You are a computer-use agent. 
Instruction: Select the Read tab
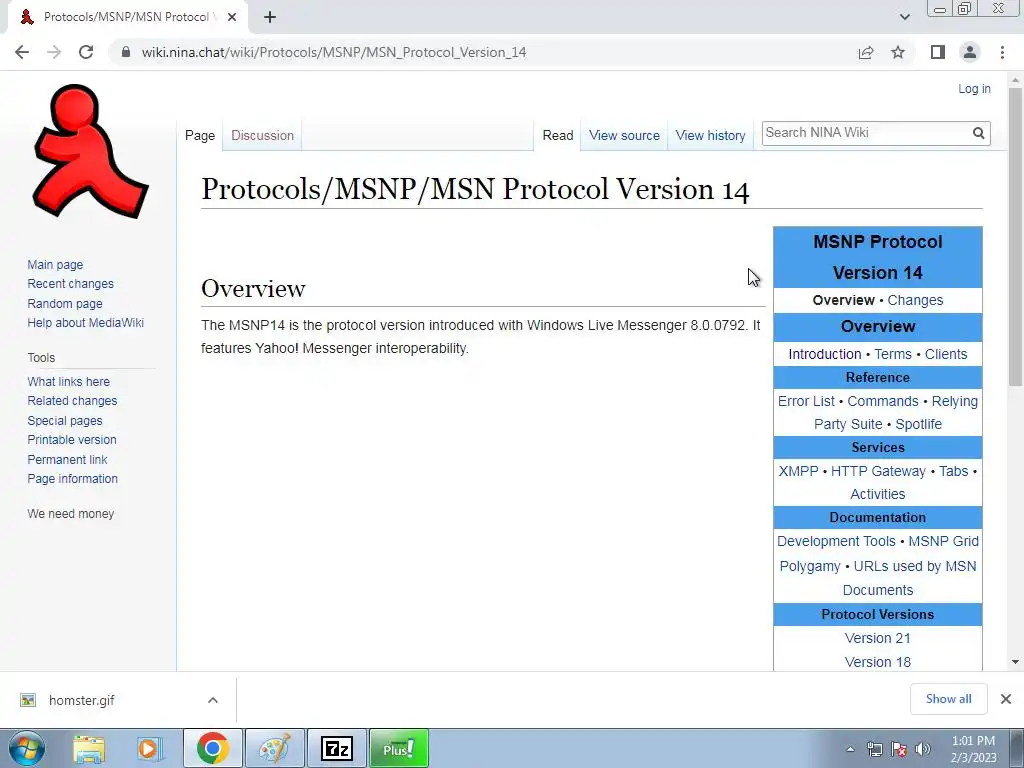(x=558, y=136)
